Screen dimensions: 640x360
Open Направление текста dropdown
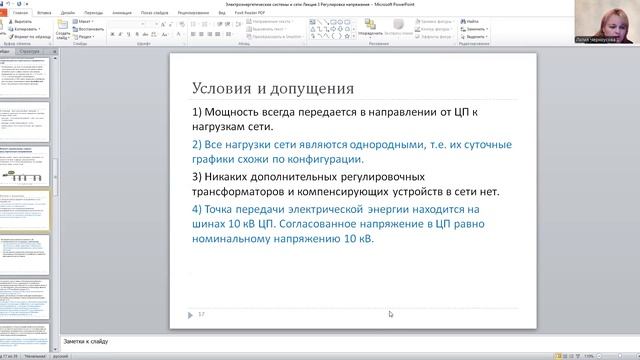click(x=270, y=21)
